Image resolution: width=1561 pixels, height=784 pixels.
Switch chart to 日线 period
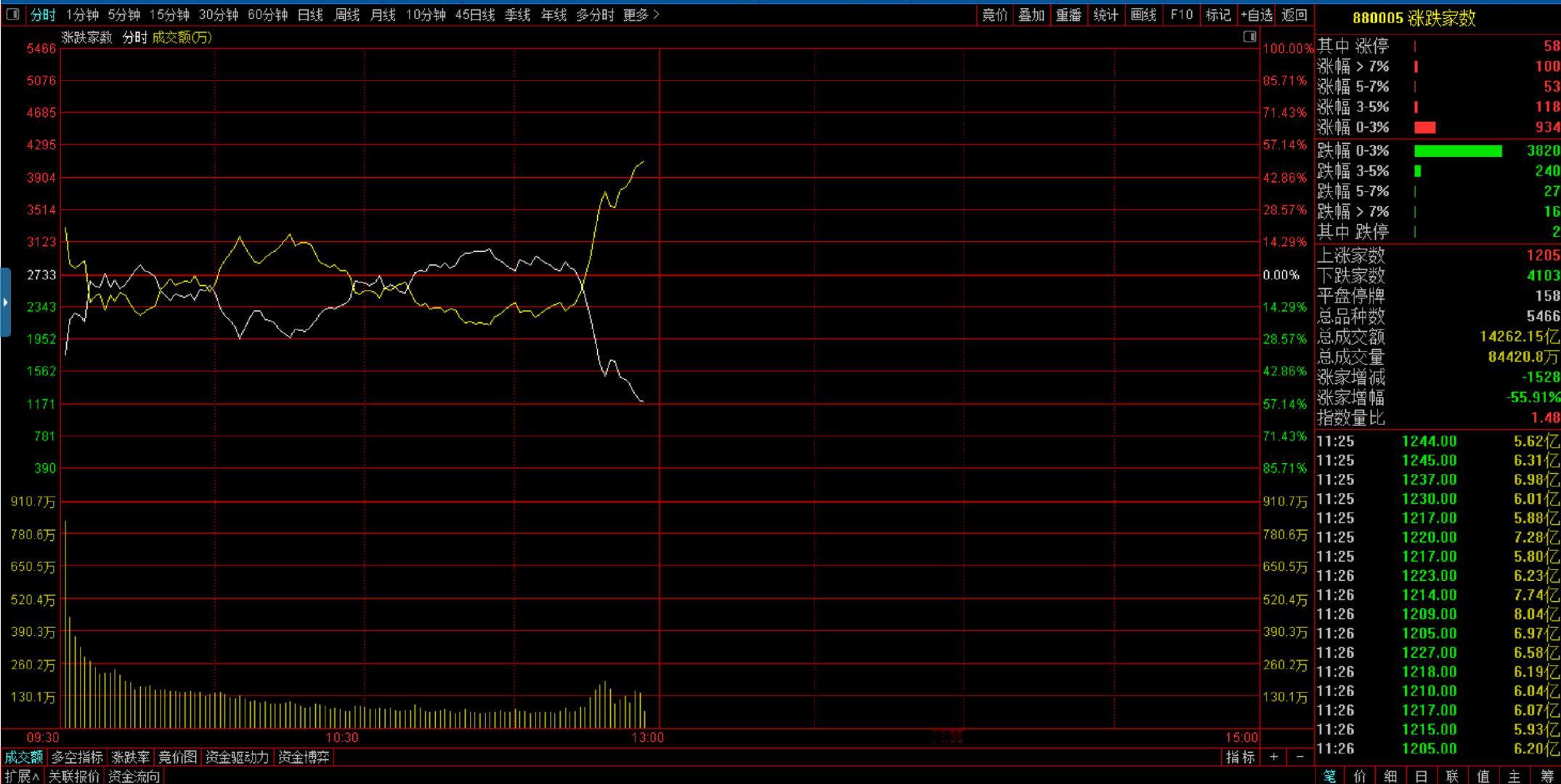[x=310, y=15]
